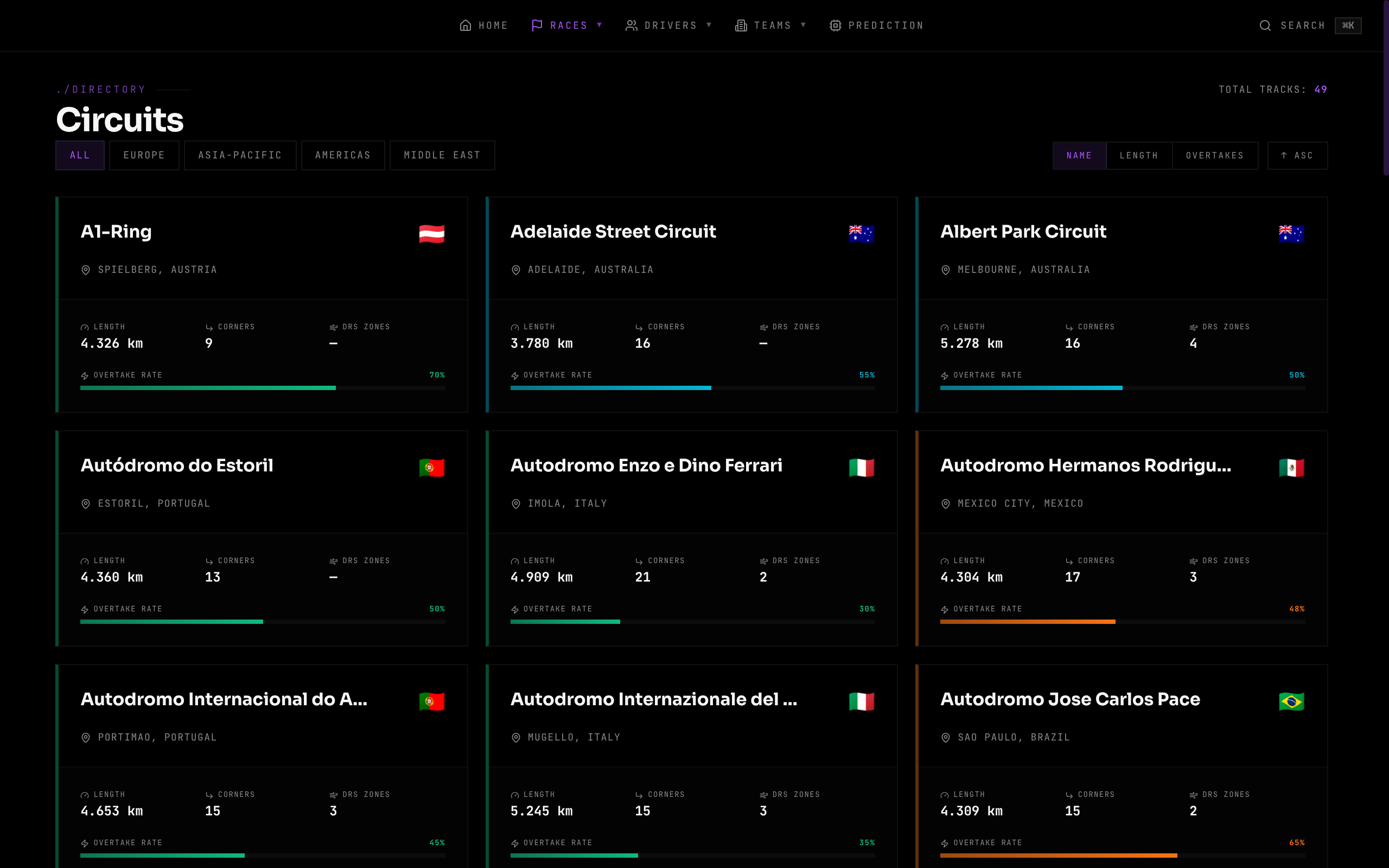The image size is (1389, 868).
Task: Click the Races flag icon
Action: tap(537, 25)
